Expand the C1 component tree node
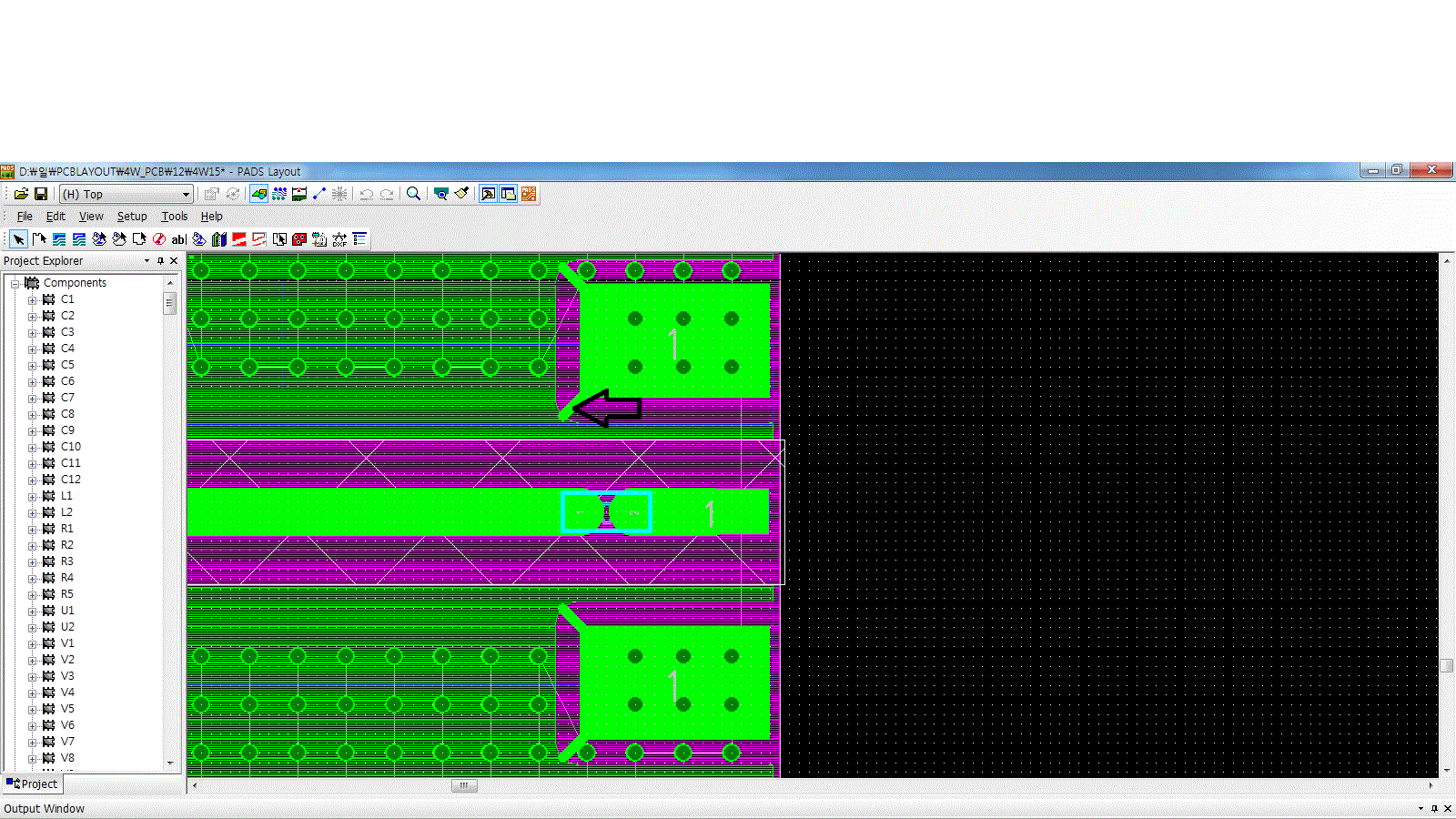 coord(32,299)
